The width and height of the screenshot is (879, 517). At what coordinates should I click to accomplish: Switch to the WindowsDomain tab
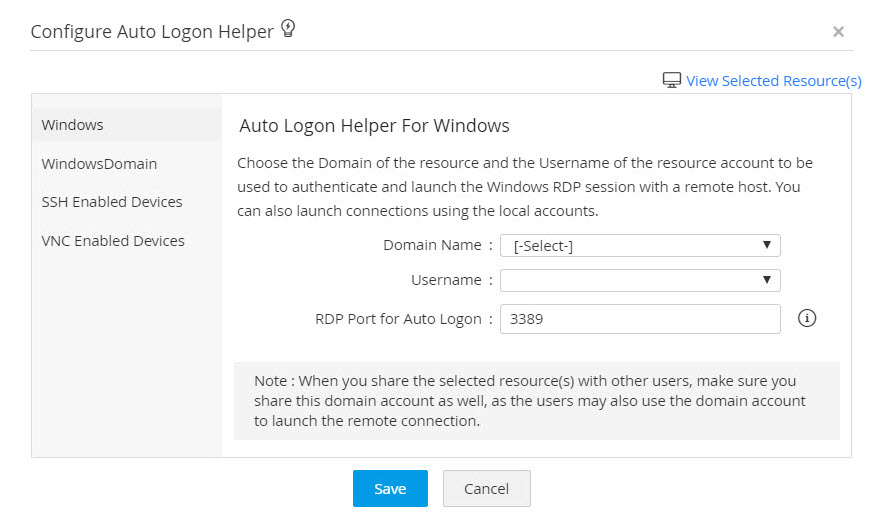pos(99,163)
